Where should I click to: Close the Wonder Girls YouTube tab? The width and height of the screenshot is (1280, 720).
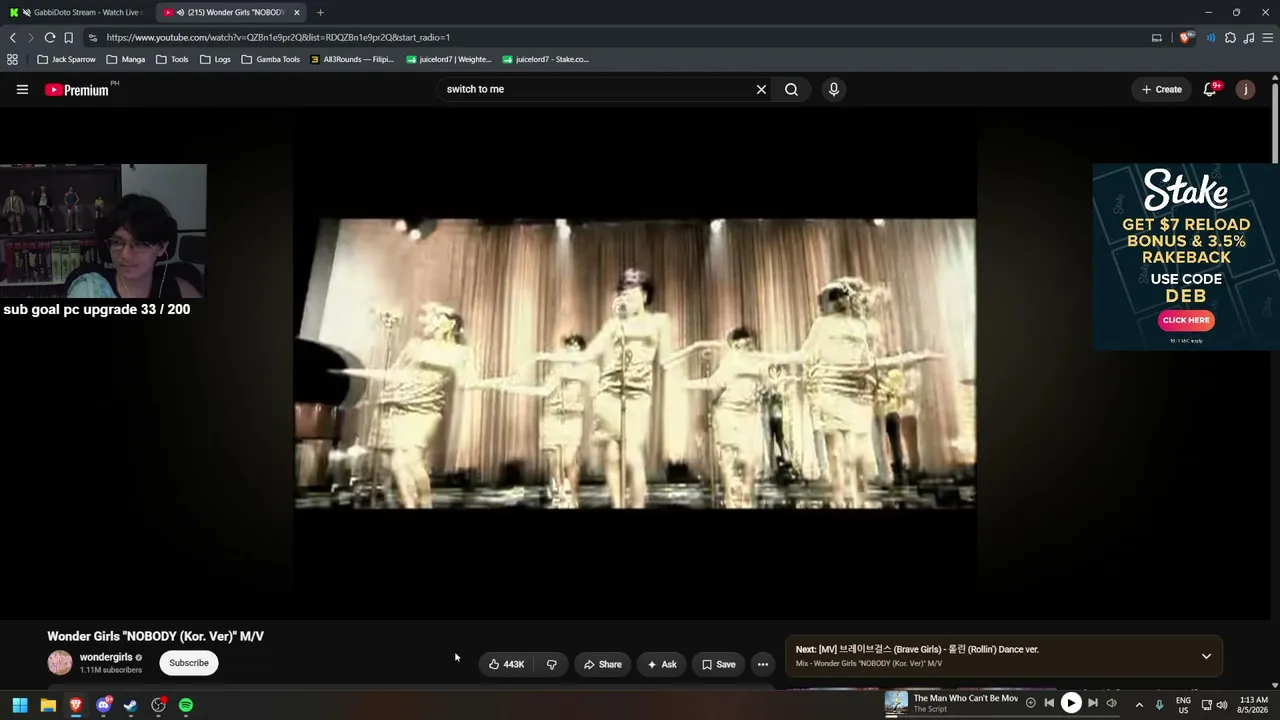pos(296,12)
